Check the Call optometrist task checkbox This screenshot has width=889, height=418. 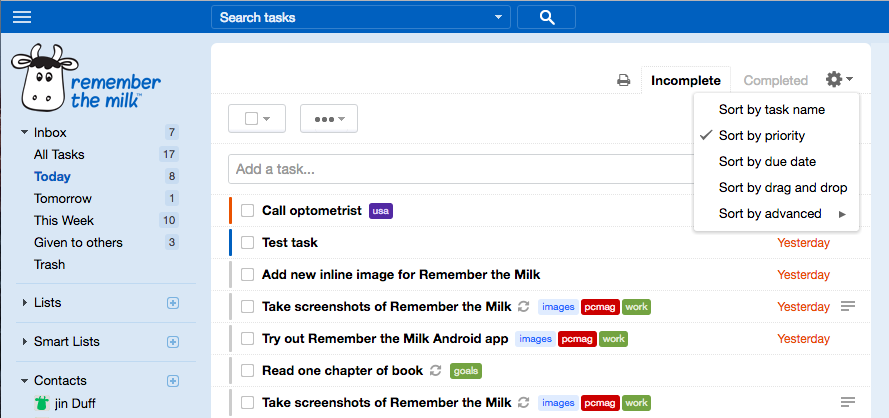coord(248,211)
